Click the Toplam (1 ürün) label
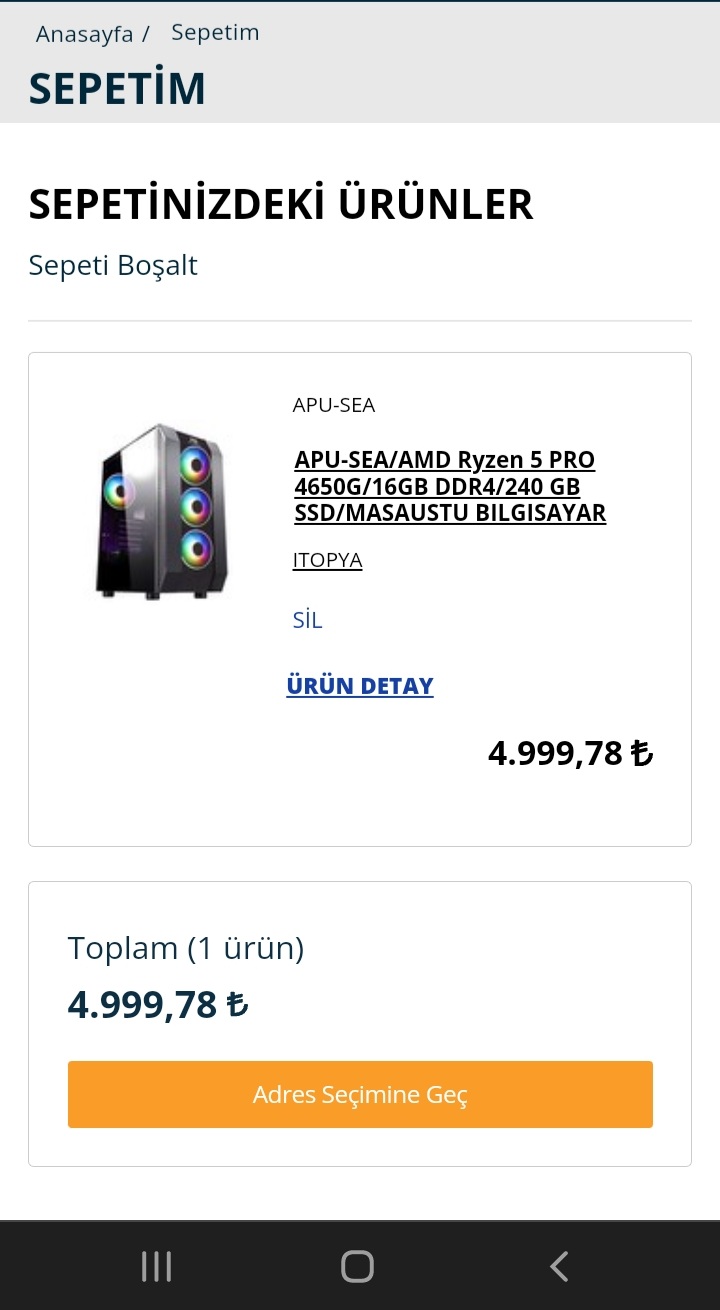Screen dimensions: 720x1310 [x=186, y=948]
